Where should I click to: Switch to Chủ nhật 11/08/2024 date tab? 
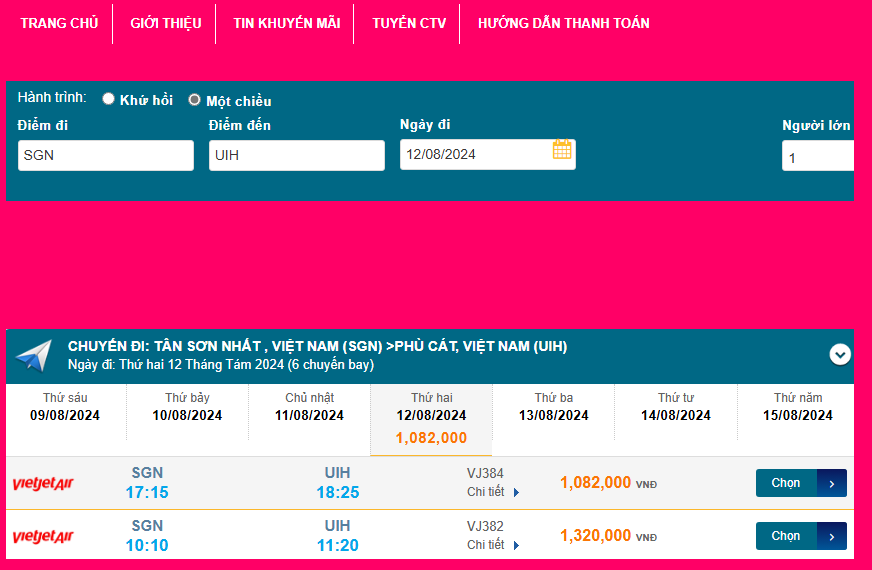click(309, 408)
